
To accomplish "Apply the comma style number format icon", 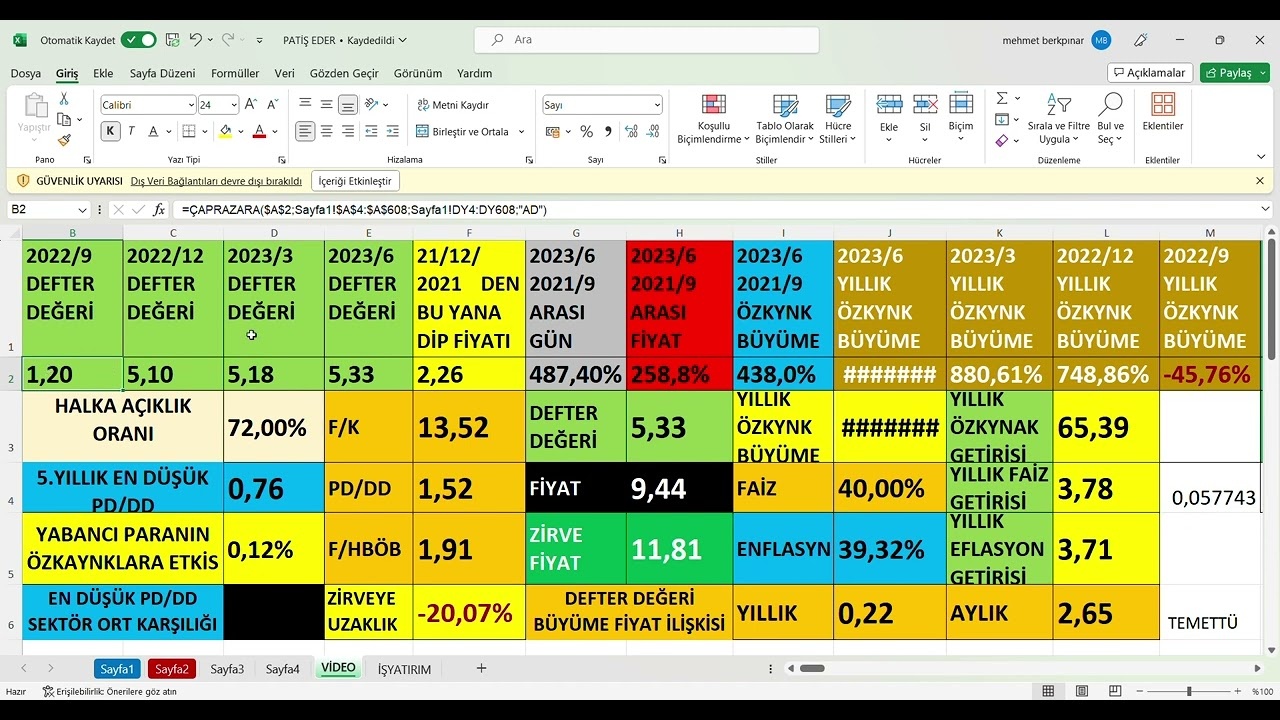I will point(607,131).
